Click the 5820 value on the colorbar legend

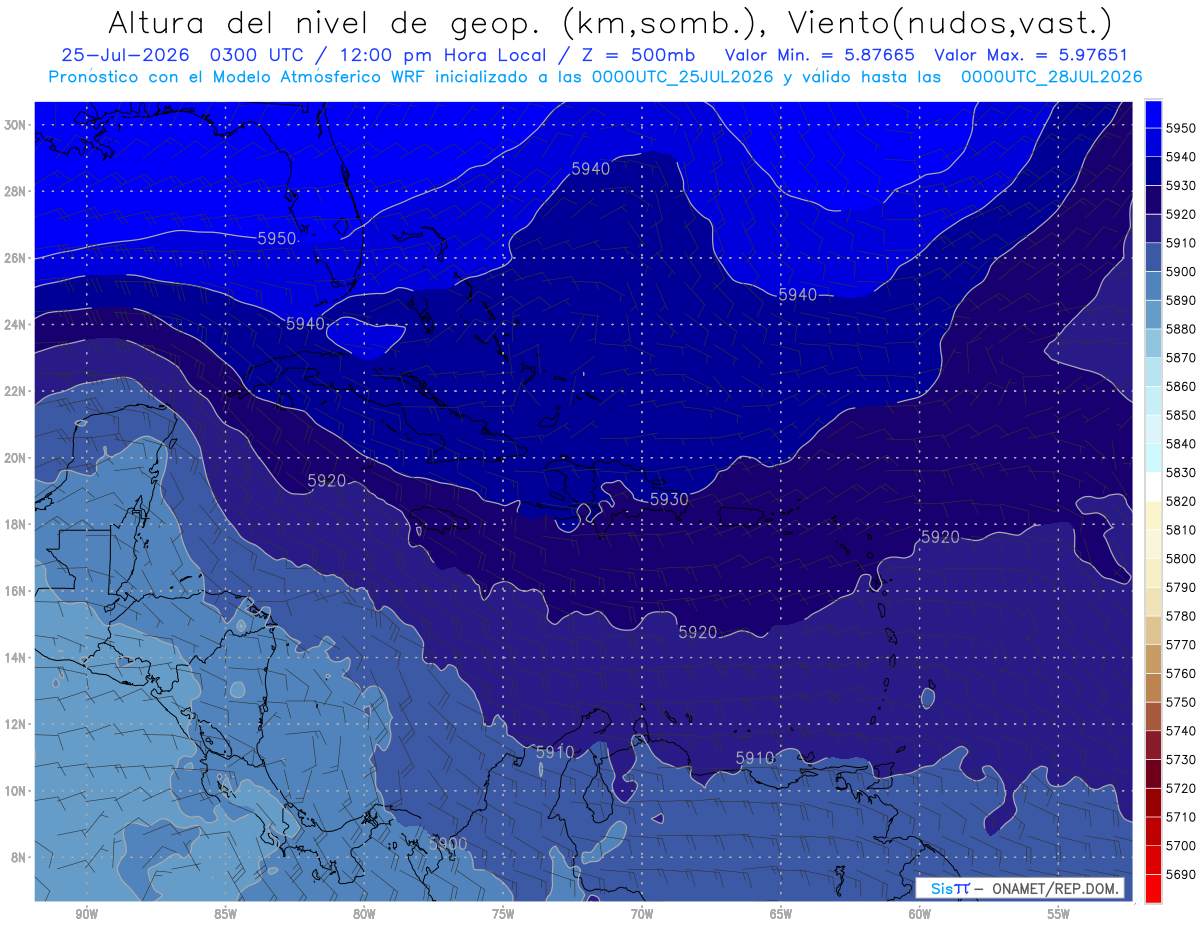pos(1180,501)
